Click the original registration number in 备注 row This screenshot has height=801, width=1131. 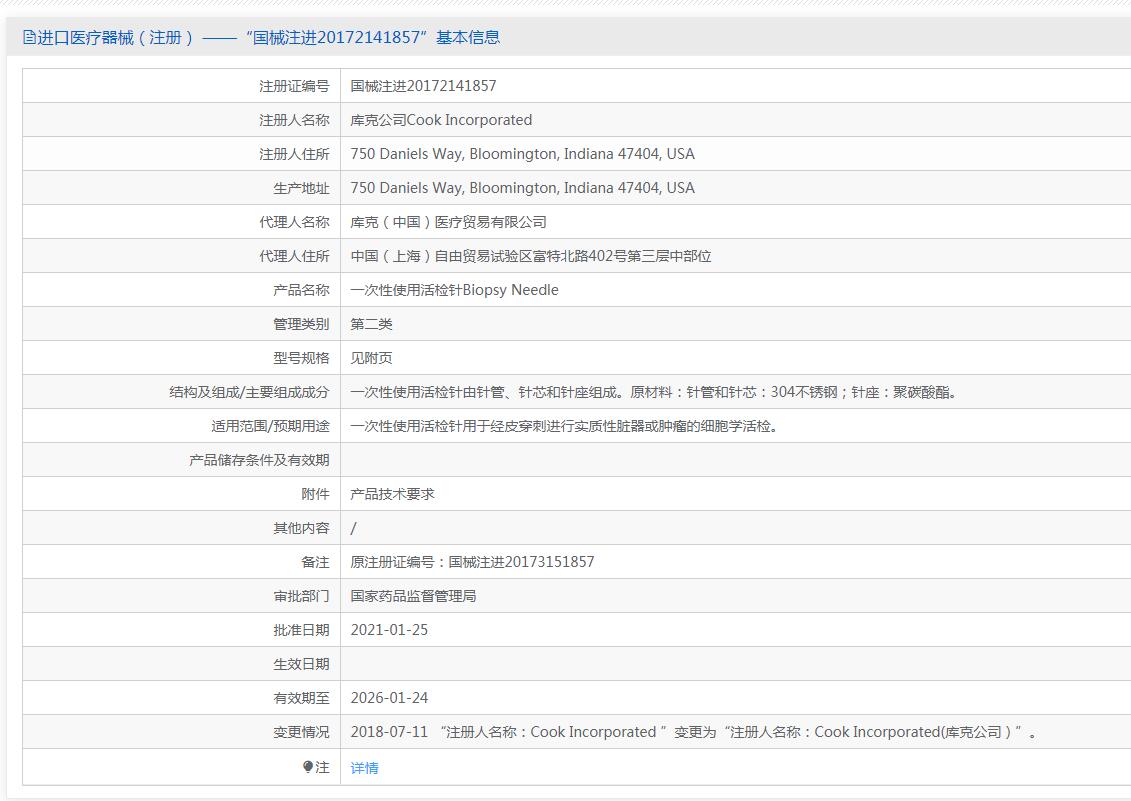coord(472,562)
